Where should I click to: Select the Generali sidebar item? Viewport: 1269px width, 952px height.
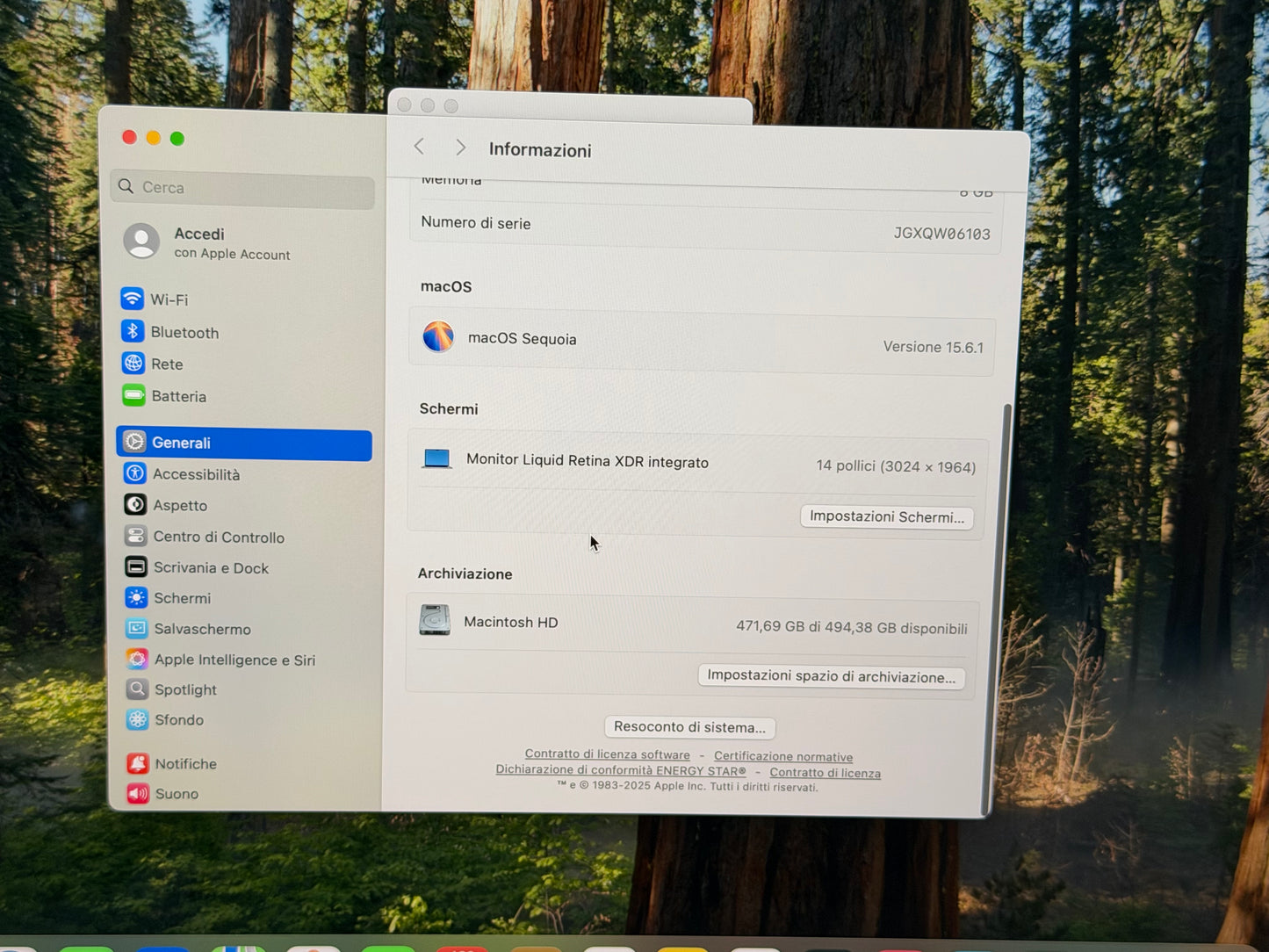[x=244, y=444]
